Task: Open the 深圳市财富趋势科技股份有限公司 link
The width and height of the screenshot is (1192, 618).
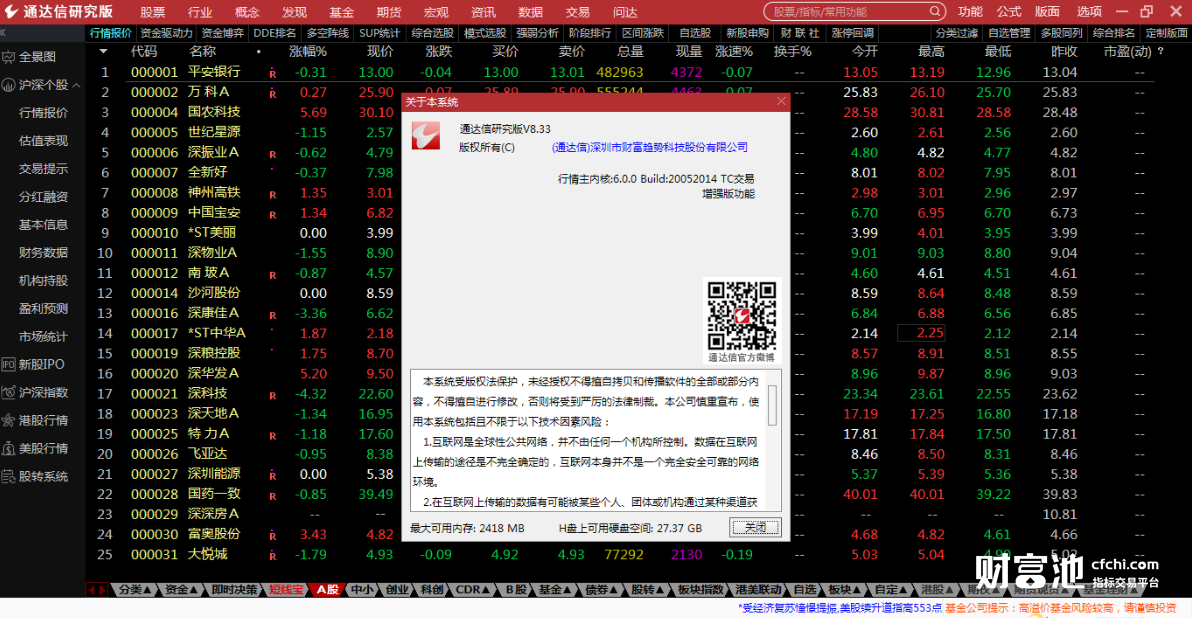Action: click(649, 147)
